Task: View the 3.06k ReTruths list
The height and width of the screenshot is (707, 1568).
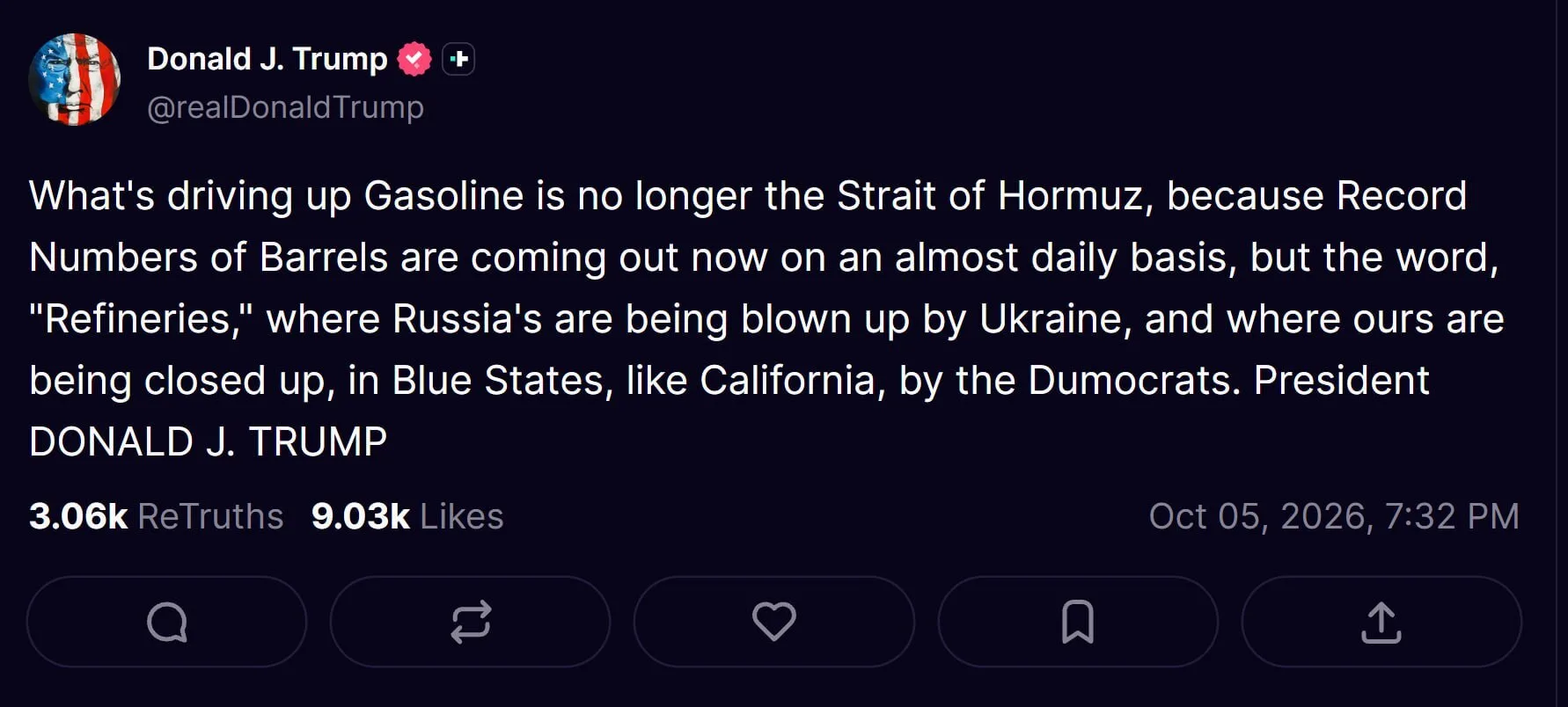Action: pos(157,516)
